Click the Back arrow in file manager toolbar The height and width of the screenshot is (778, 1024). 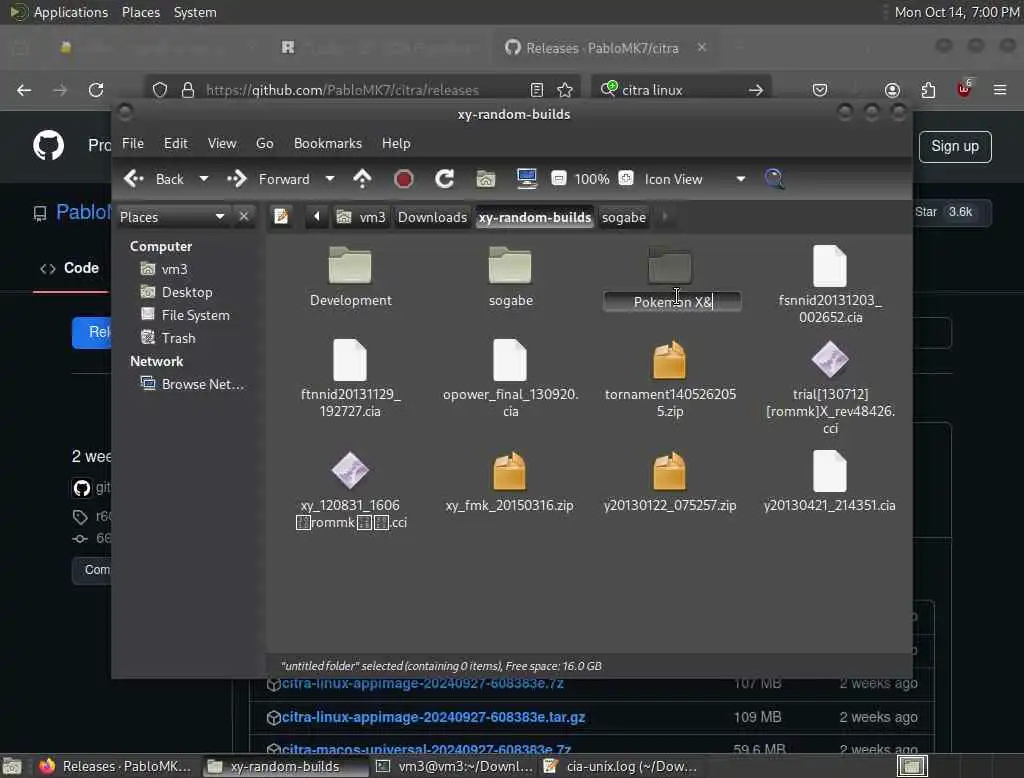tap(135, 178)
